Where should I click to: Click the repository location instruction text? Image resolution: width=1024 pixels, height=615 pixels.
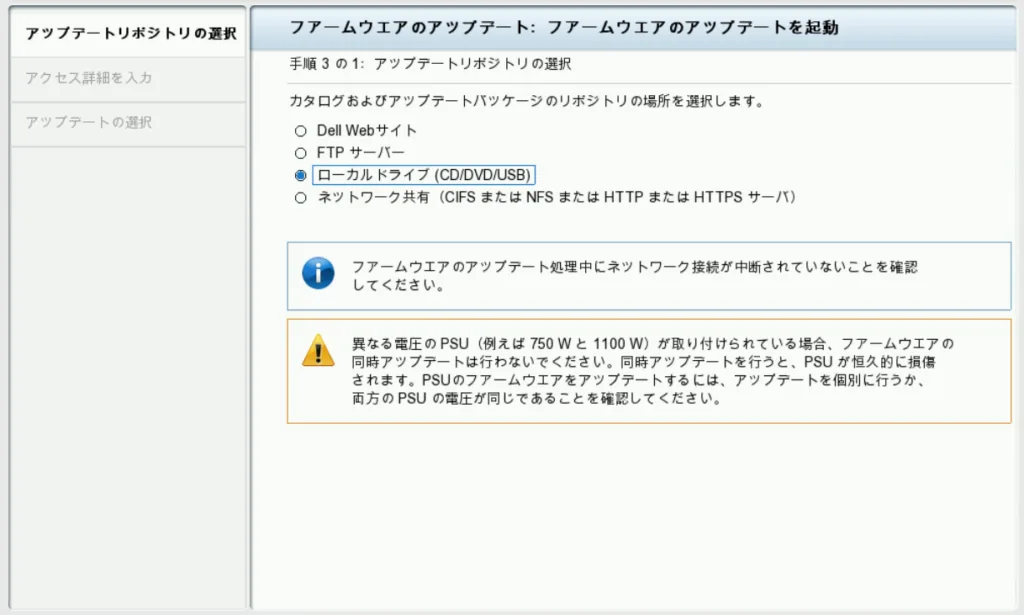tap(526, 102)
